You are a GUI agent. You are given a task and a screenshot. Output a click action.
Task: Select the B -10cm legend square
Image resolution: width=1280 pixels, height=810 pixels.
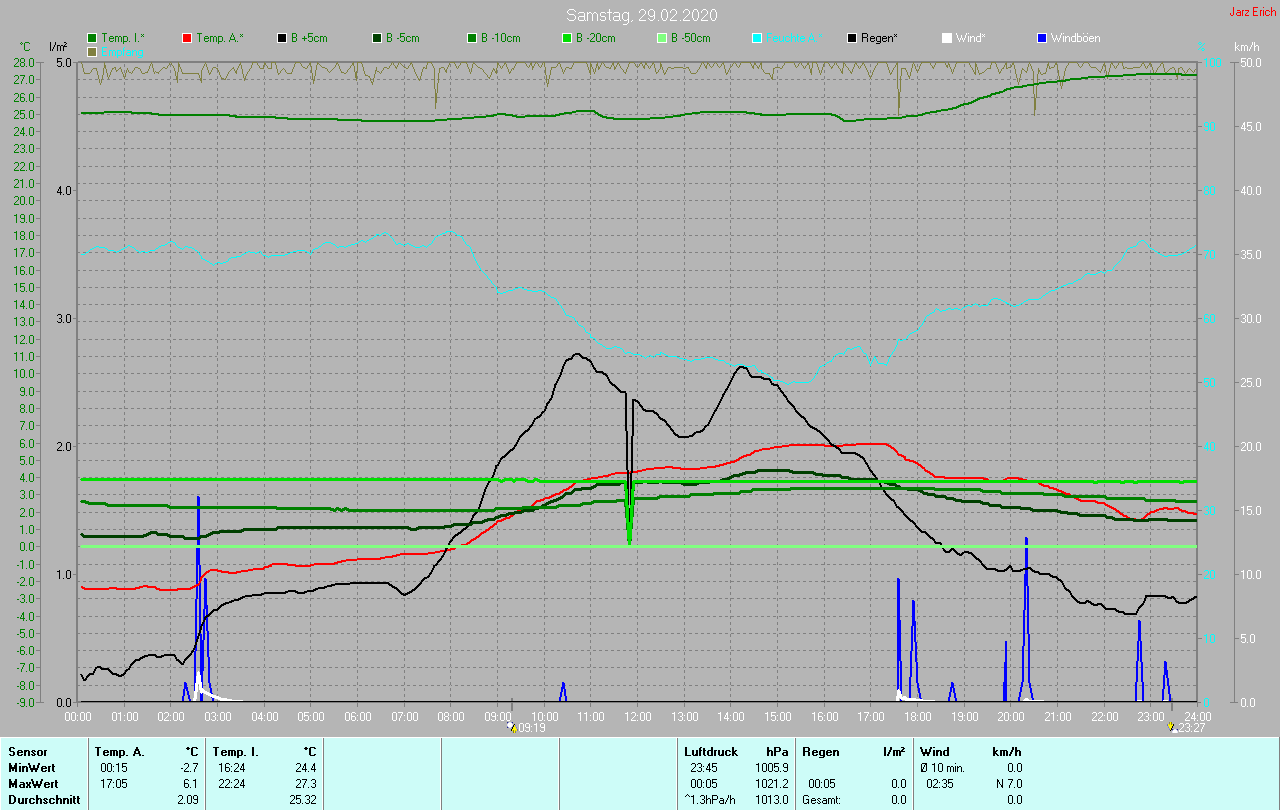tap(472, 38)
